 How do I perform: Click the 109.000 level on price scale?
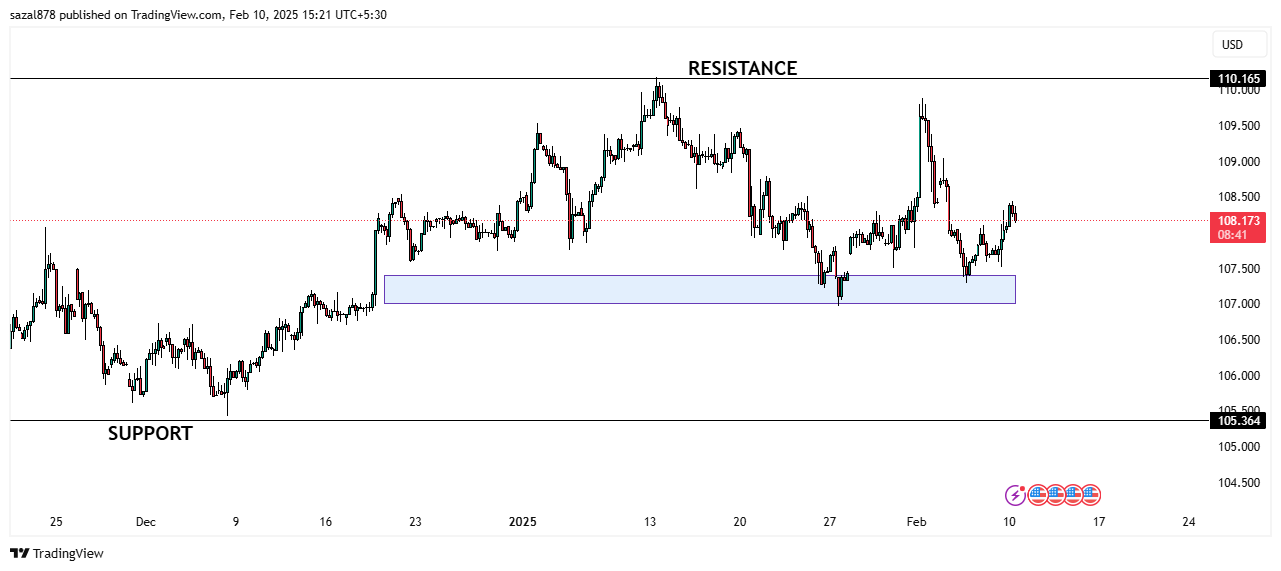pyautogui.click(x=1240, y=161)
